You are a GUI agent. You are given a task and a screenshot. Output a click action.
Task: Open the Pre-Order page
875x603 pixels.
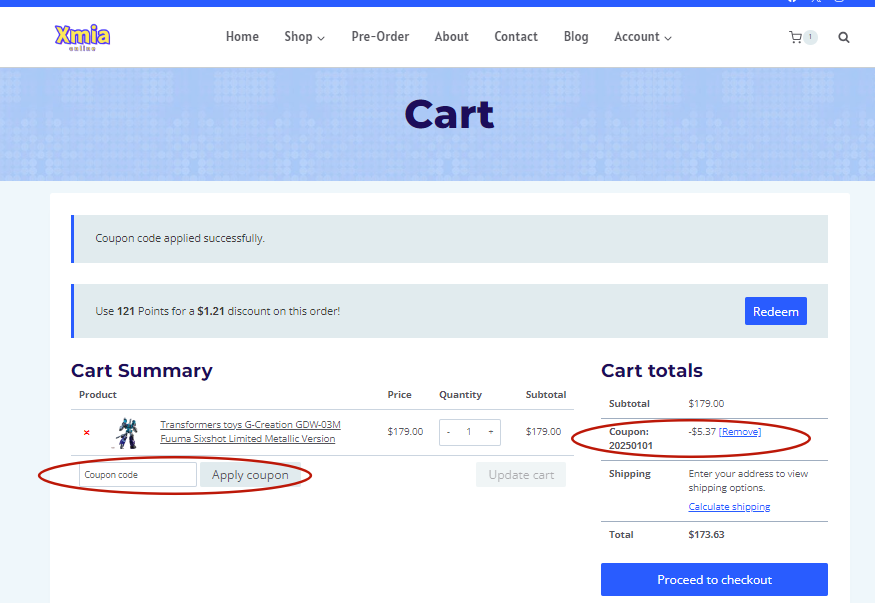[380, 37]
